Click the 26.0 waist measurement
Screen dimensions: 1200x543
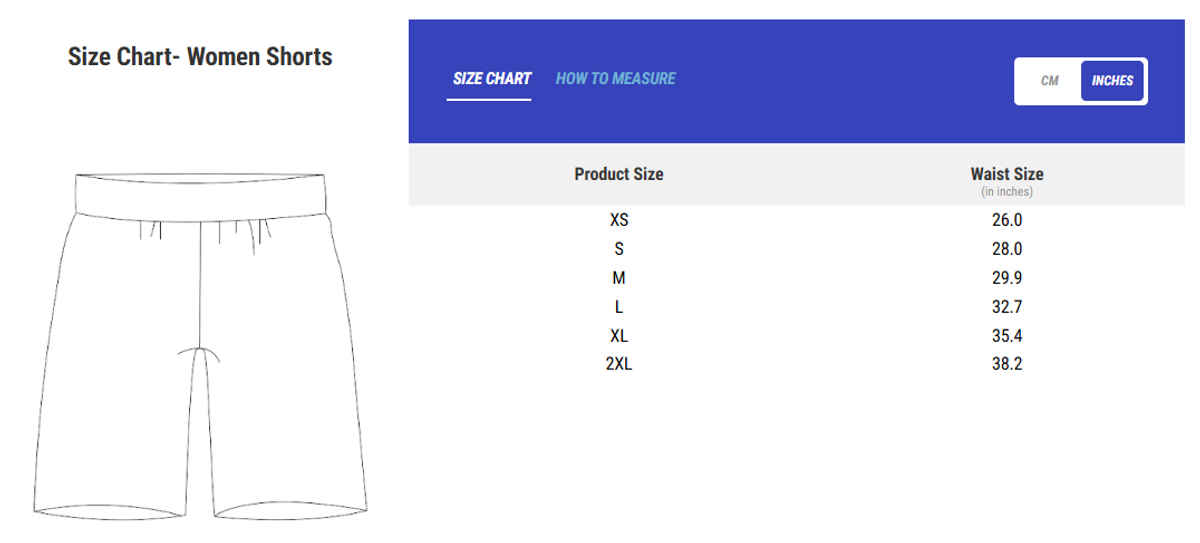[1006, 220]
